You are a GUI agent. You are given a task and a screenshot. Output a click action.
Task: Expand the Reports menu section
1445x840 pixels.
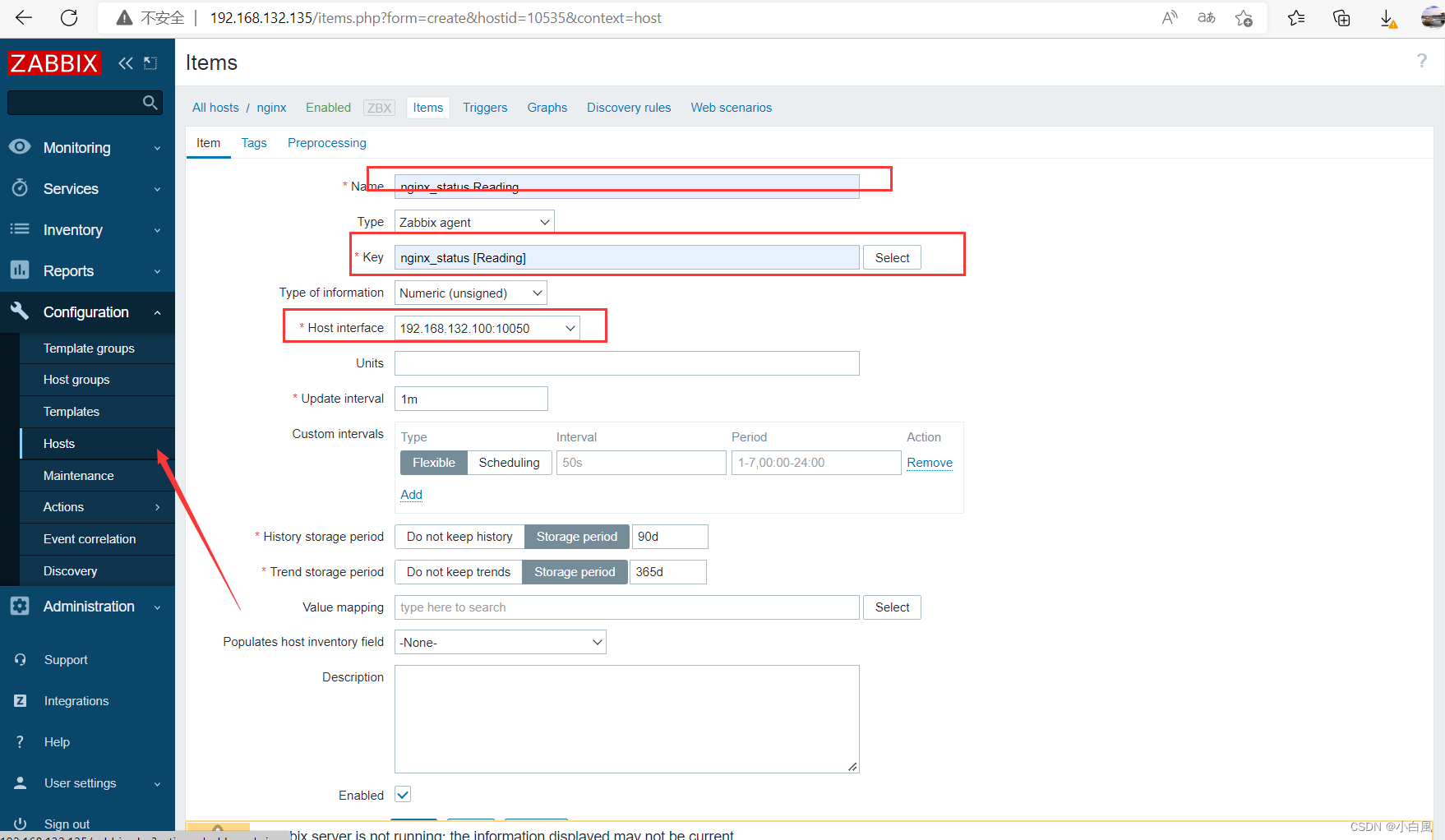87,271
